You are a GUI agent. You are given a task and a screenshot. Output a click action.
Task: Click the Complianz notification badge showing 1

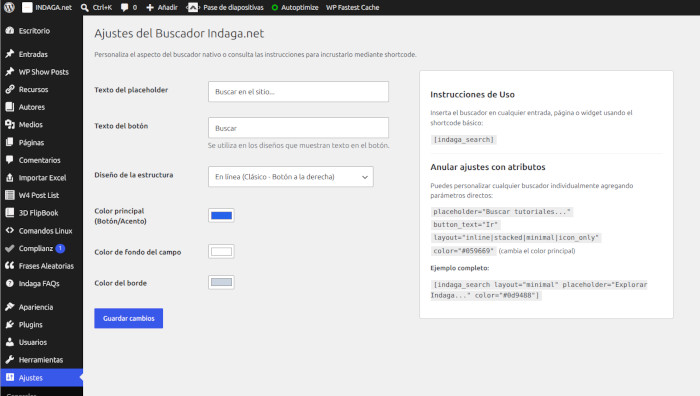(x=60, y=248)
